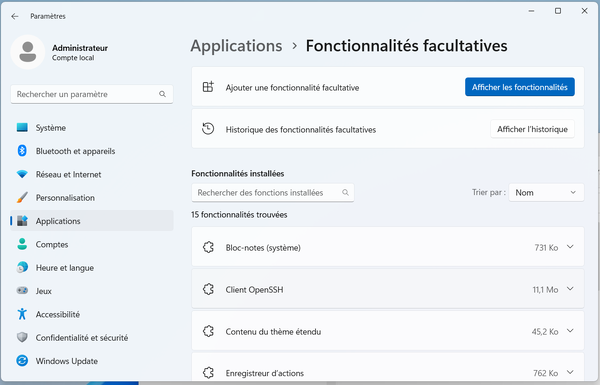Expand the Bloc-notes (système) entry chevron
Image resolution: width=600 pixels, height=385 pixels.
[x=570, y=247]
